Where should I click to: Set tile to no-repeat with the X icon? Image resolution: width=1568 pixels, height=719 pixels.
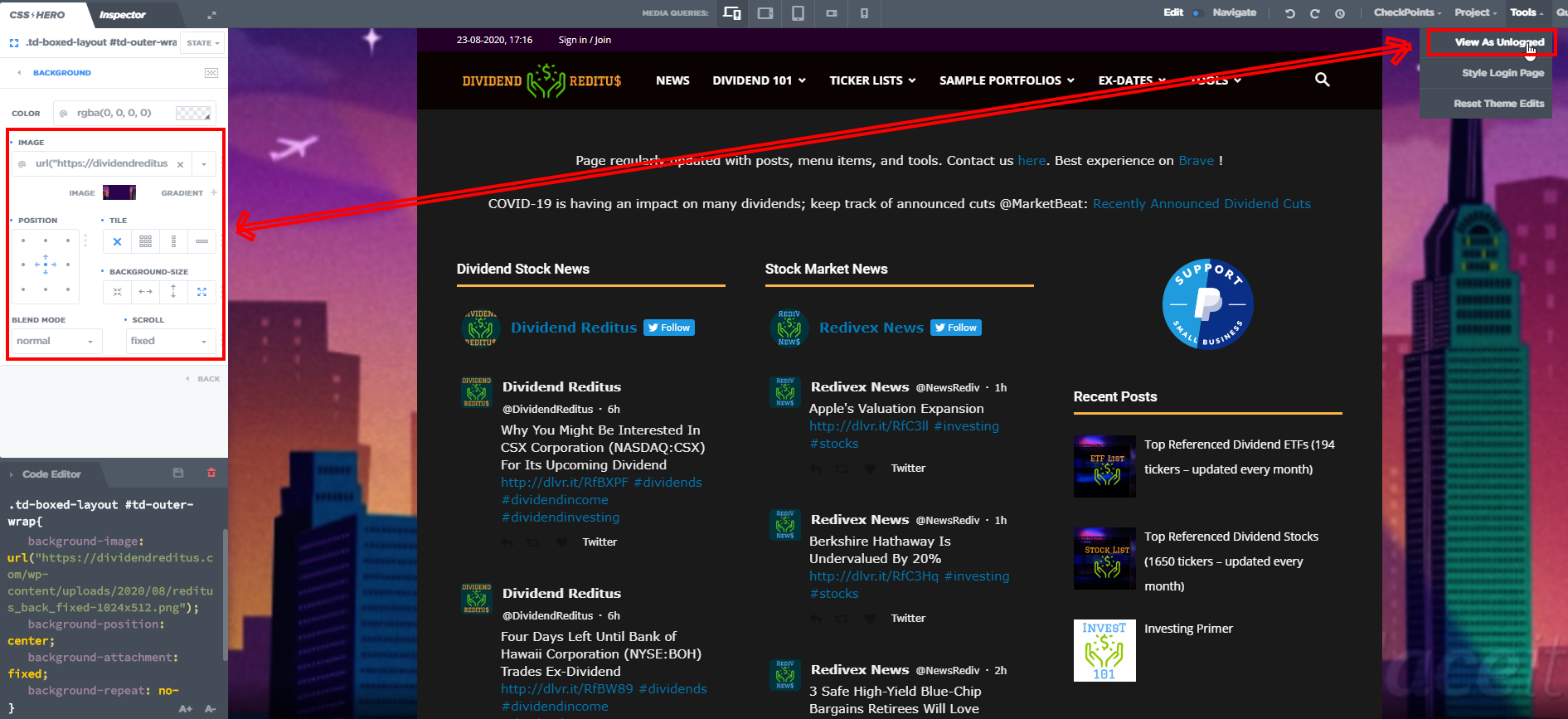point(117,241)
